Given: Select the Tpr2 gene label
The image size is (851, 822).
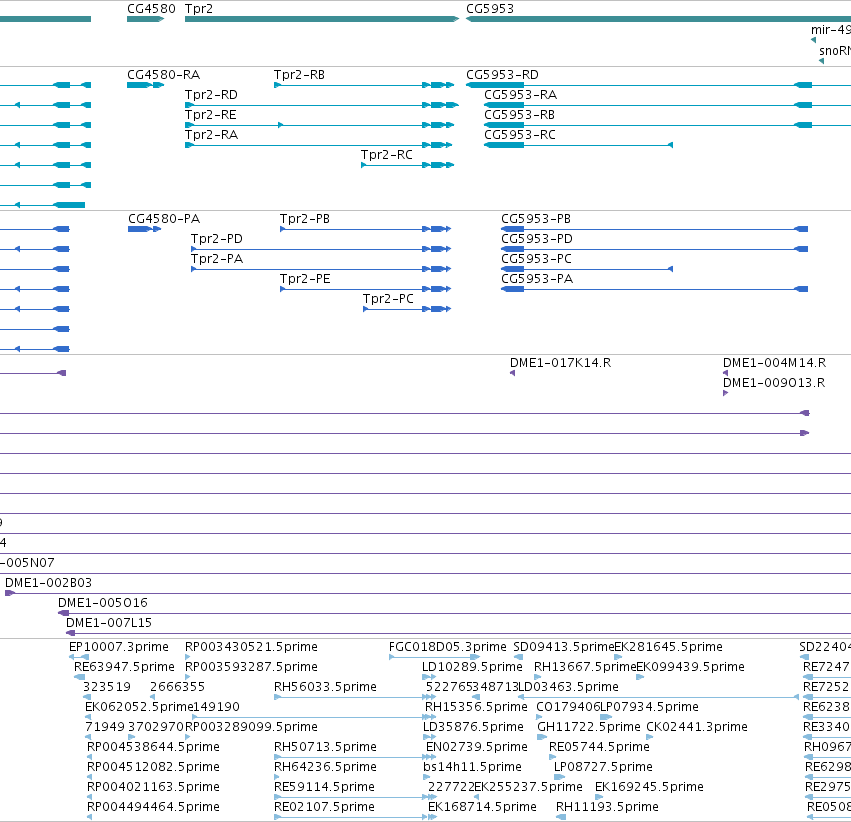Looking at the screenshot, I should 199,9.
